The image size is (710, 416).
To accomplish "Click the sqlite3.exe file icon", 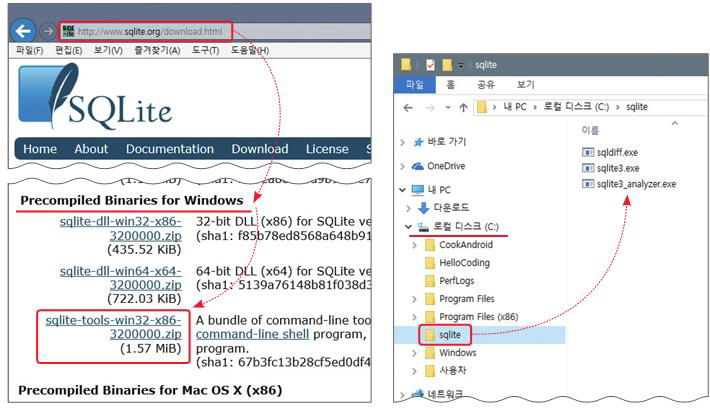I will tap(587, 168).
